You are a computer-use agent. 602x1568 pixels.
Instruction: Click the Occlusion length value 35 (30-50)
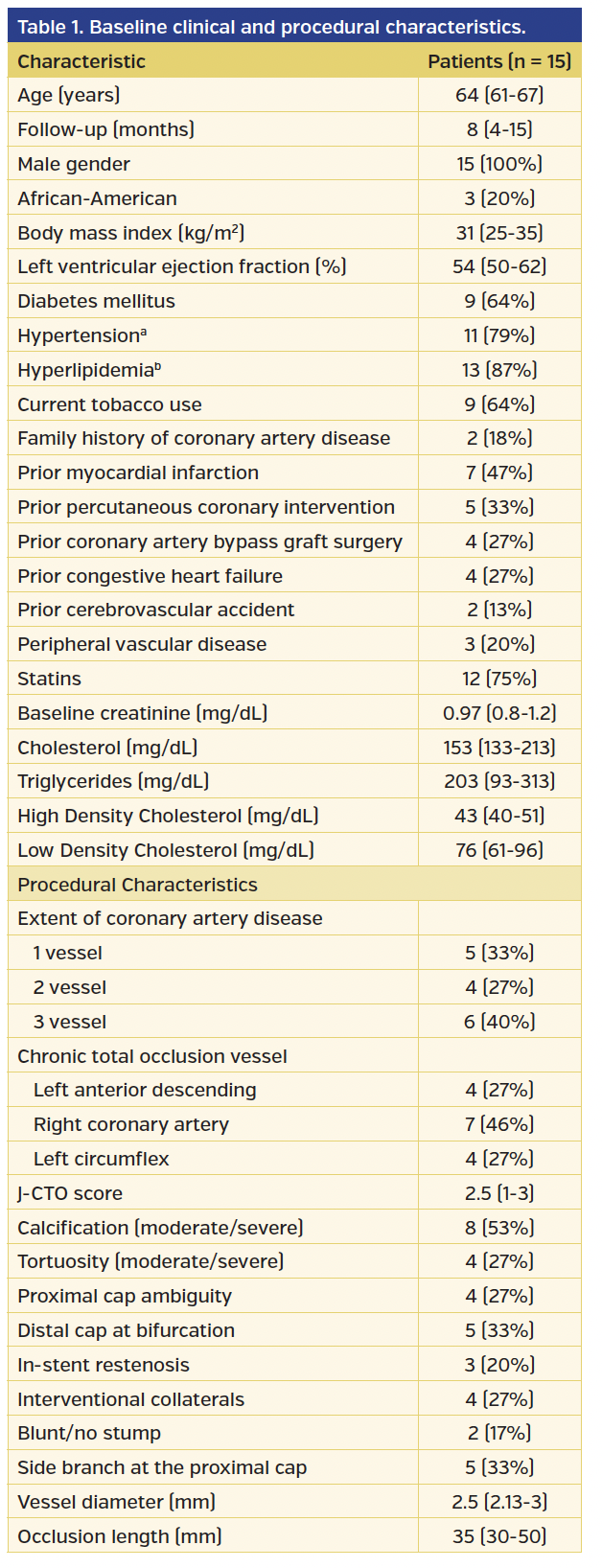pyautogui.click(x=499, y=1536)
